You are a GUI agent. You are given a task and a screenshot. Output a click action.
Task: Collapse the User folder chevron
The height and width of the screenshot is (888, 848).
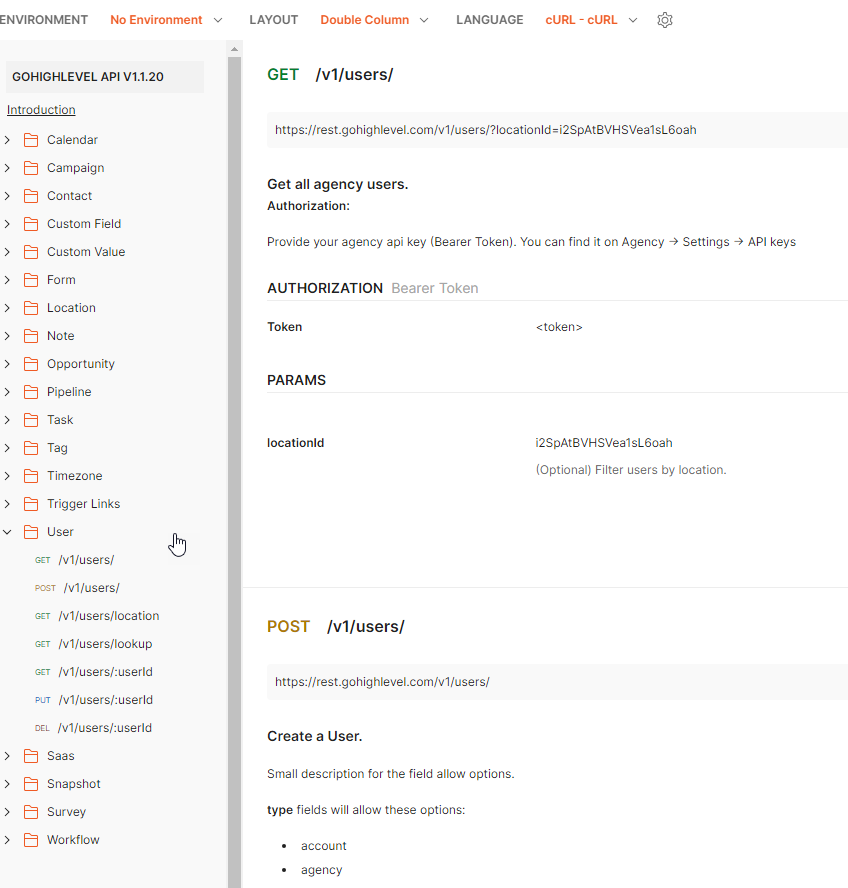[7, 532]
